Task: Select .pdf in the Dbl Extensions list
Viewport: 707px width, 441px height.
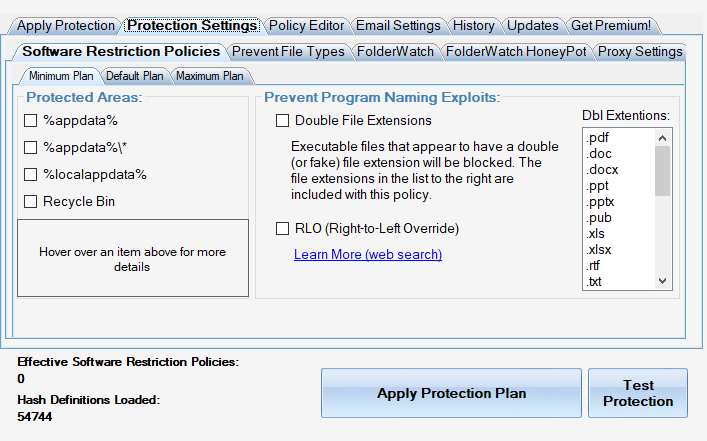Action: 598,137
